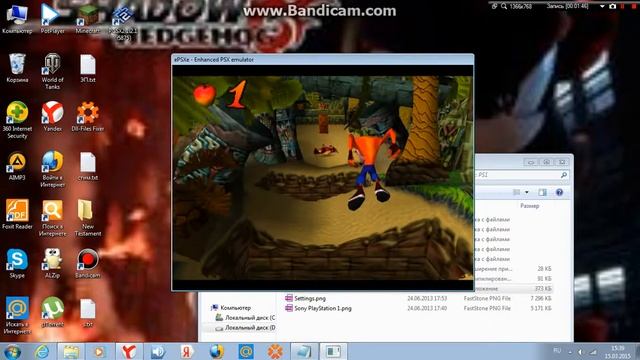Open Windows Explorer taskbar button
The height and width of the screenshot is (360, 640).
point(71,352)
